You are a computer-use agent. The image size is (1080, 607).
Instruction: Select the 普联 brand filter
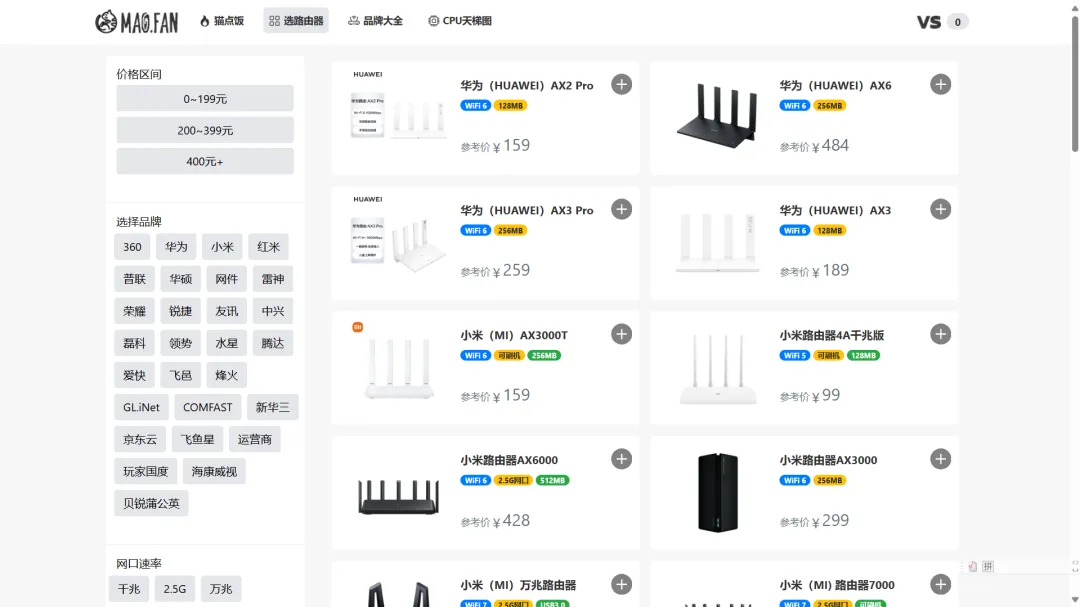pos(134,279)
